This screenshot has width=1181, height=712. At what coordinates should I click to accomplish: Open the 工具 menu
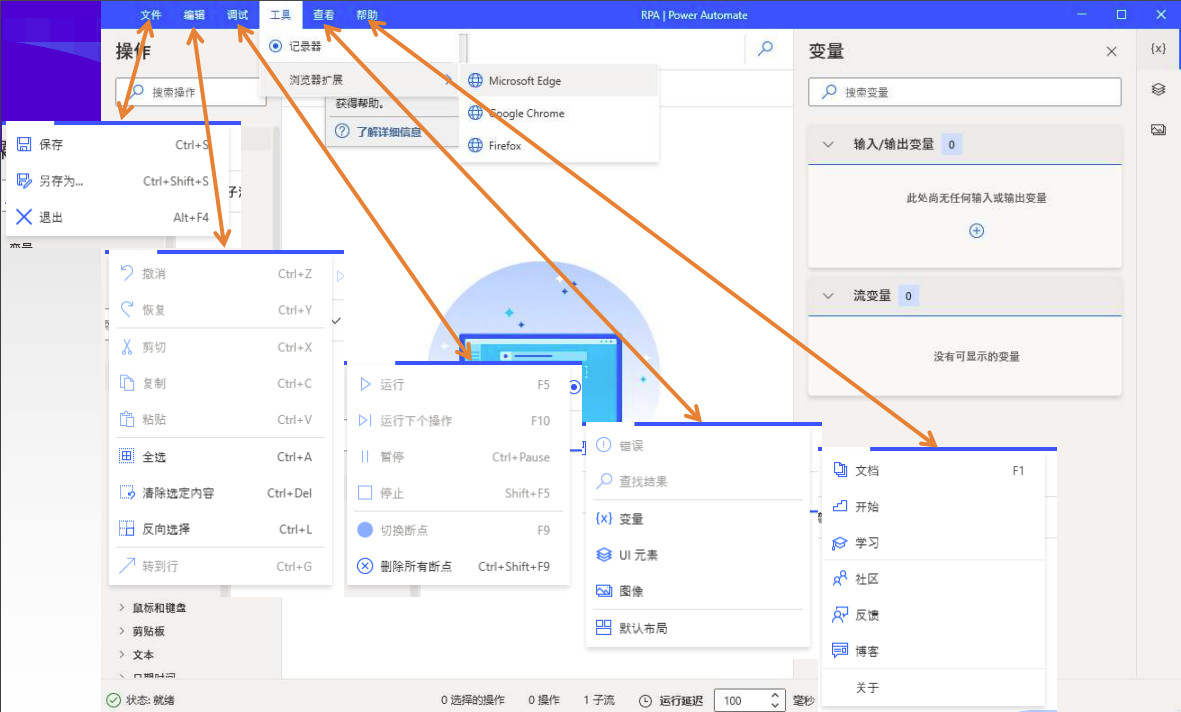[280, 15]
